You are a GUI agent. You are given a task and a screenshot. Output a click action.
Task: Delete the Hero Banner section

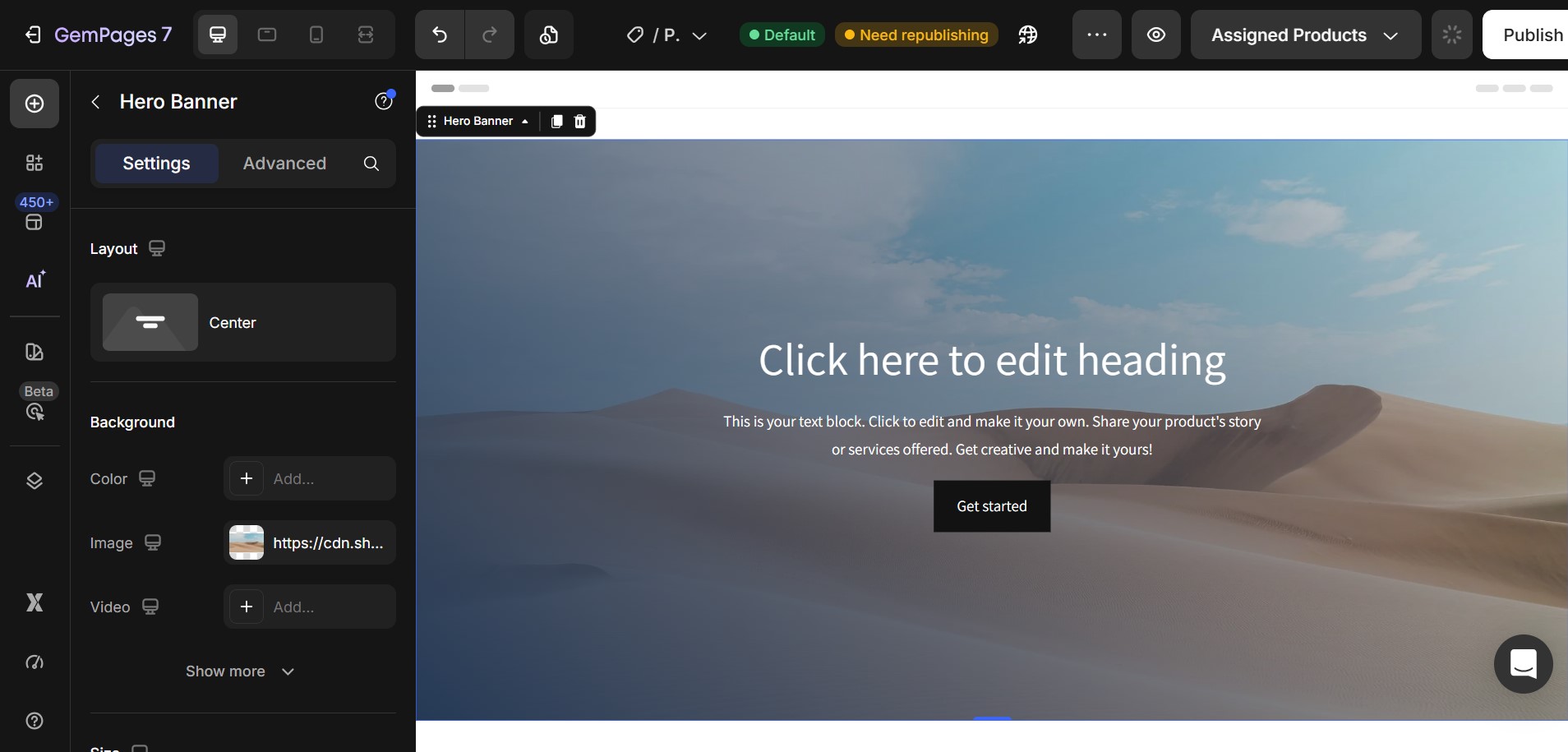pos(580,122)
